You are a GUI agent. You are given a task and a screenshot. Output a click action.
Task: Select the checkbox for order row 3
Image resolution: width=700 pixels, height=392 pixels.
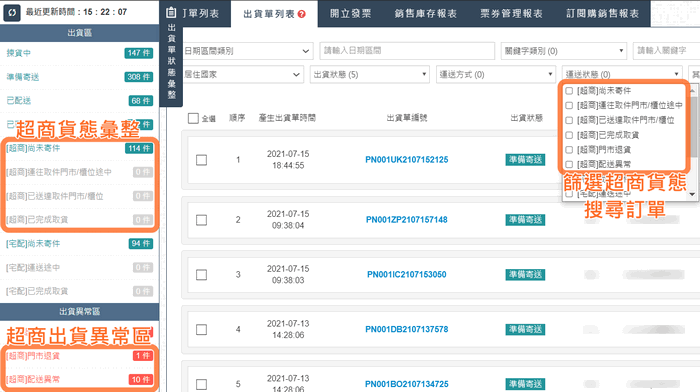(x=201, y=275)
